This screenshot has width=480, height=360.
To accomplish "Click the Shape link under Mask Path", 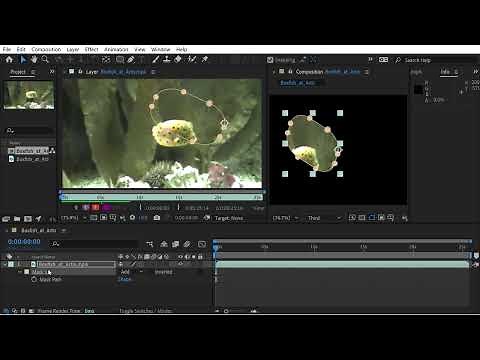I will point(125,279).
